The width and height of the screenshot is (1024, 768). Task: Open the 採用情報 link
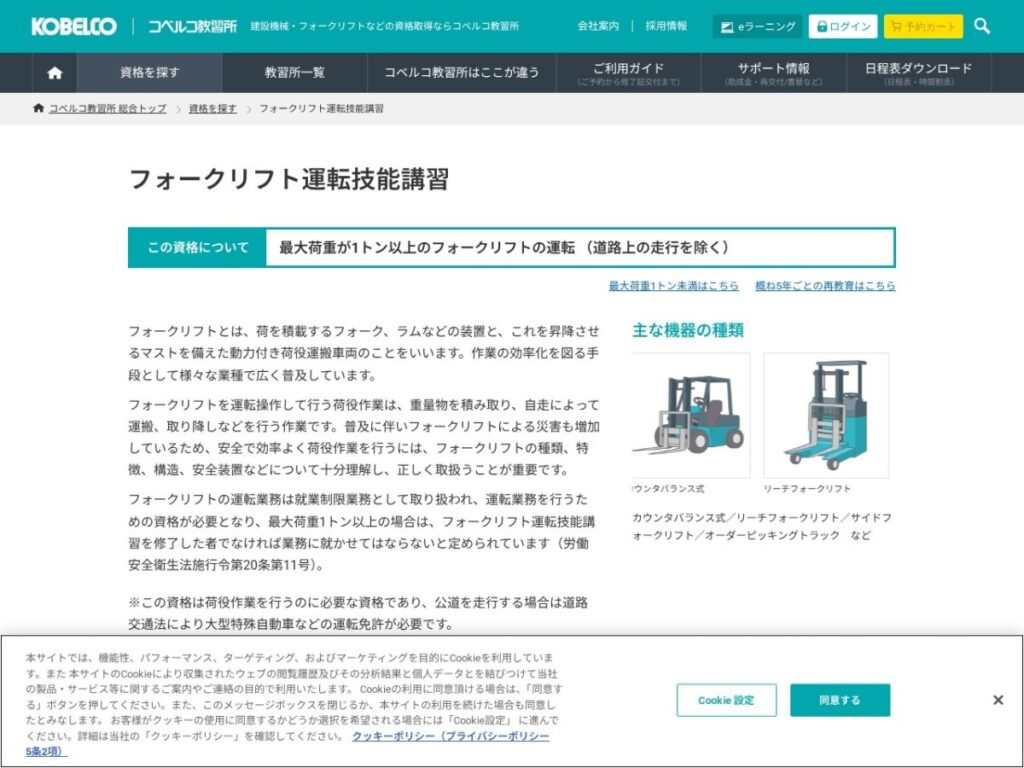(x=666, y=26)
